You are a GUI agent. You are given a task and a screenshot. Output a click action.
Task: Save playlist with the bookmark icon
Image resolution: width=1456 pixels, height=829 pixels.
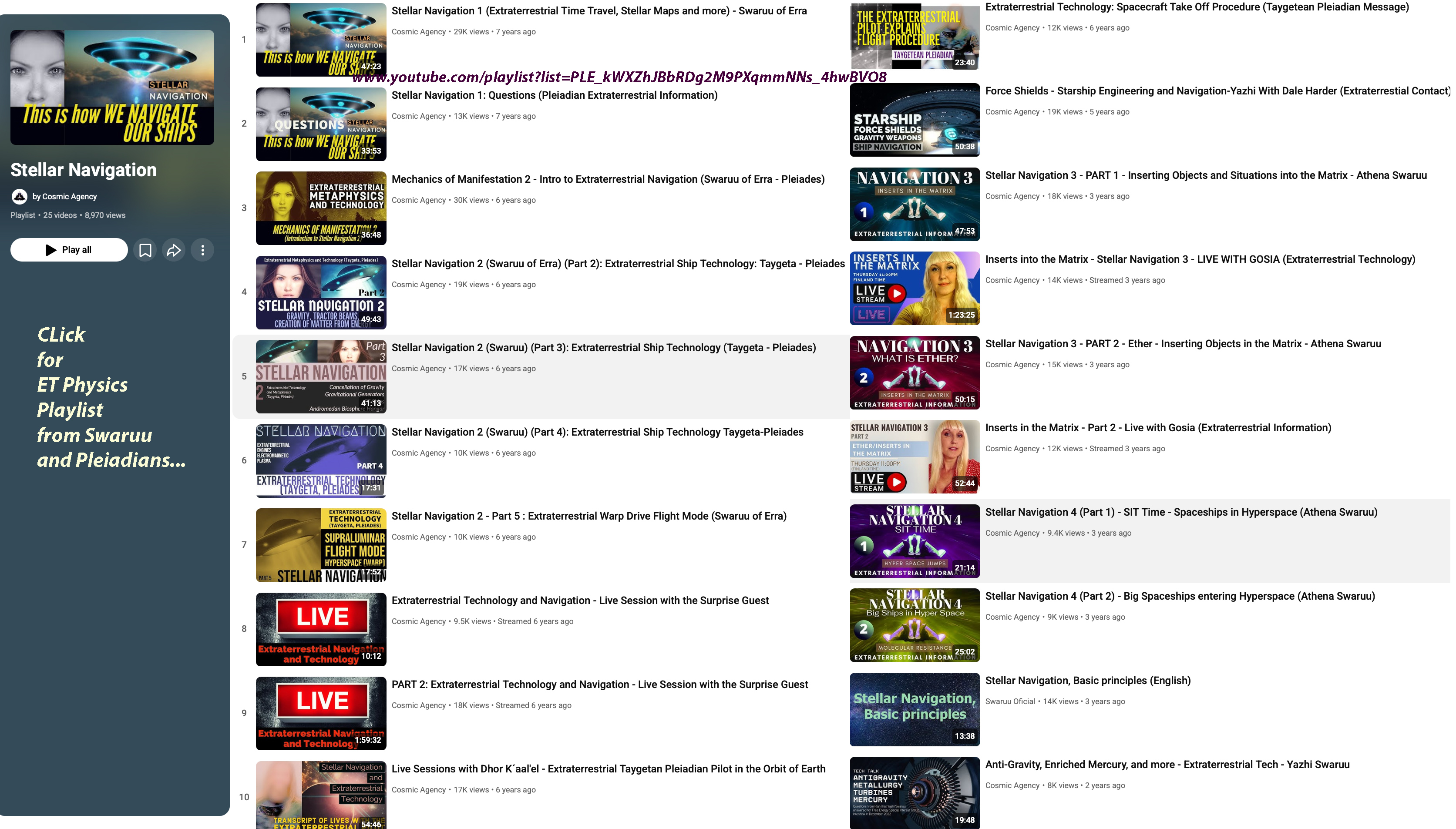145,250
